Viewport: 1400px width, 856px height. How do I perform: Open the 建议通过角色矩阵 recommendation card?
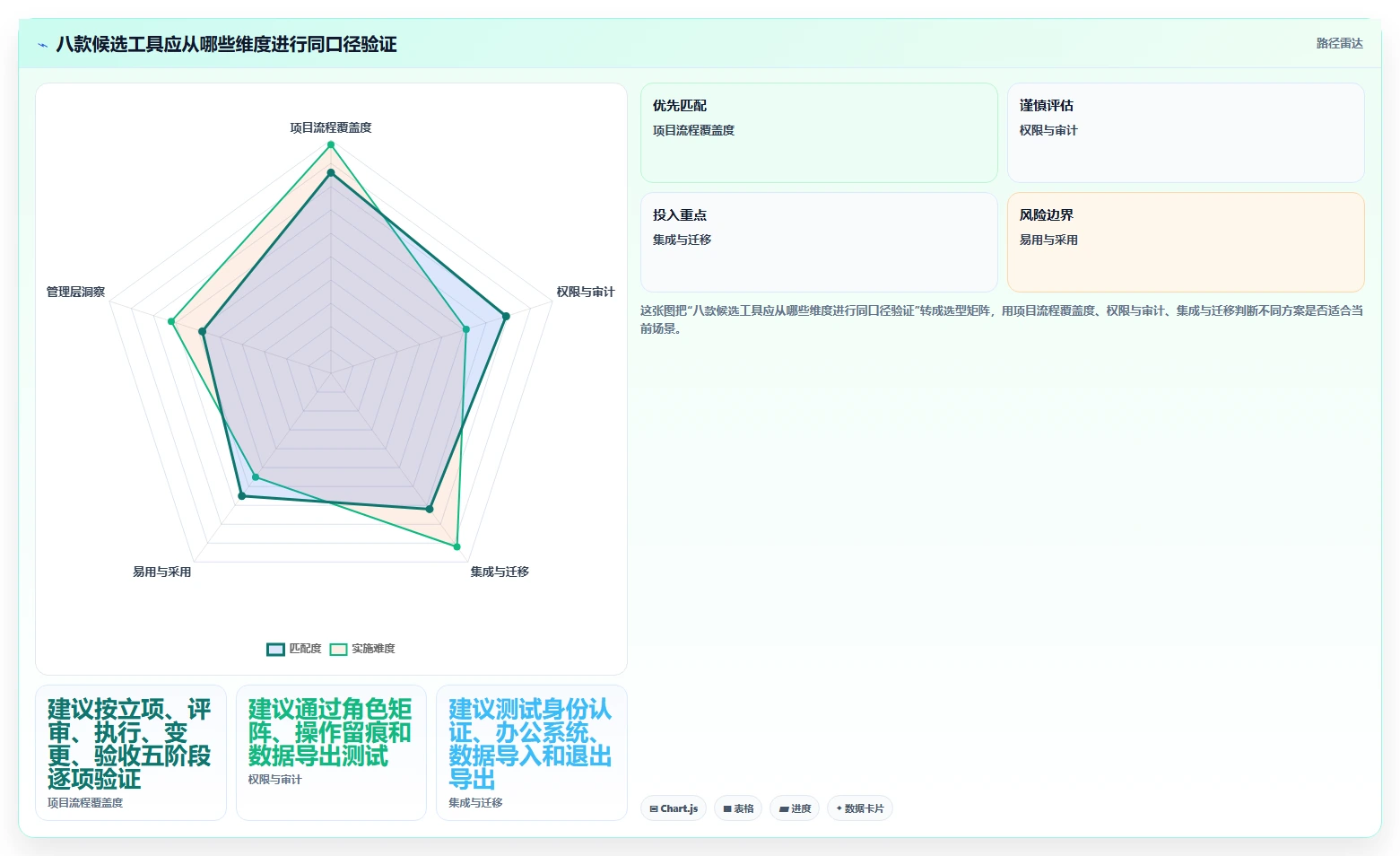coord(331,753)
